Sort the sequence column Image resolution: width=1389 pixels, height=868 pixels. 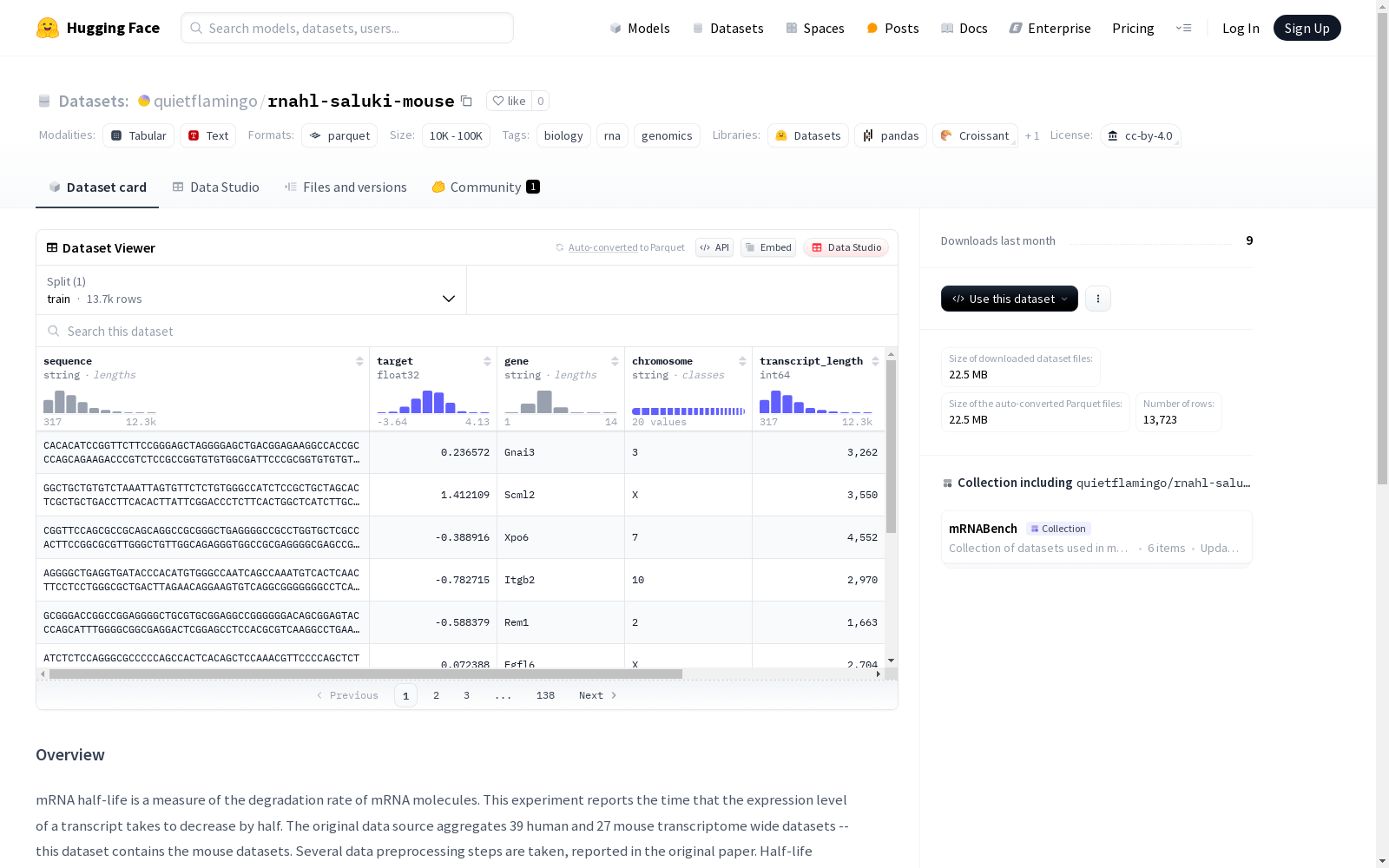coord(359,361)
